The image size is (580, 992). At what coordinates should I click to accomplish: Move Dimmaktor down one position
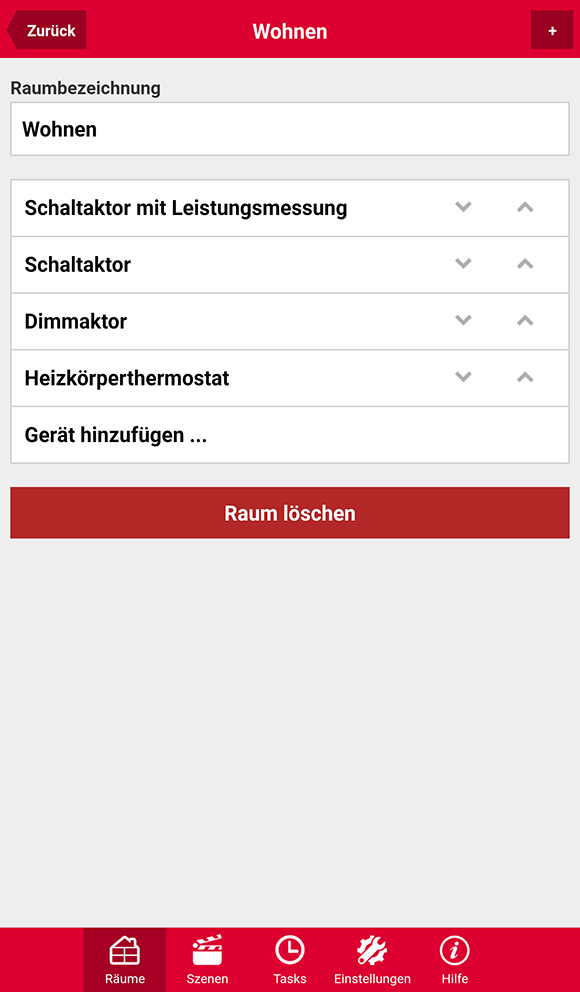[464, 321]
